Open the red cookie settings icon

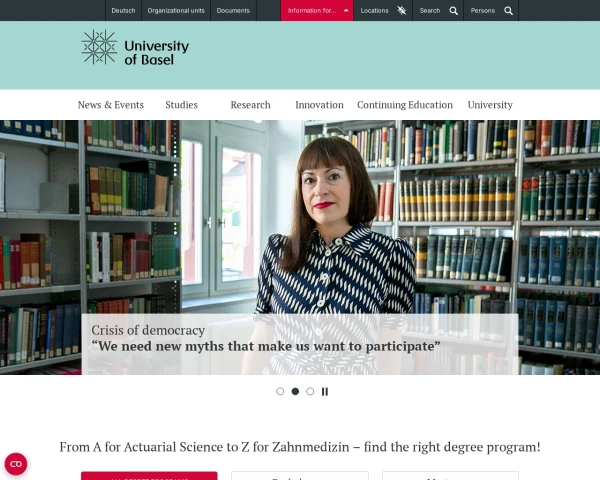(16, 464)
